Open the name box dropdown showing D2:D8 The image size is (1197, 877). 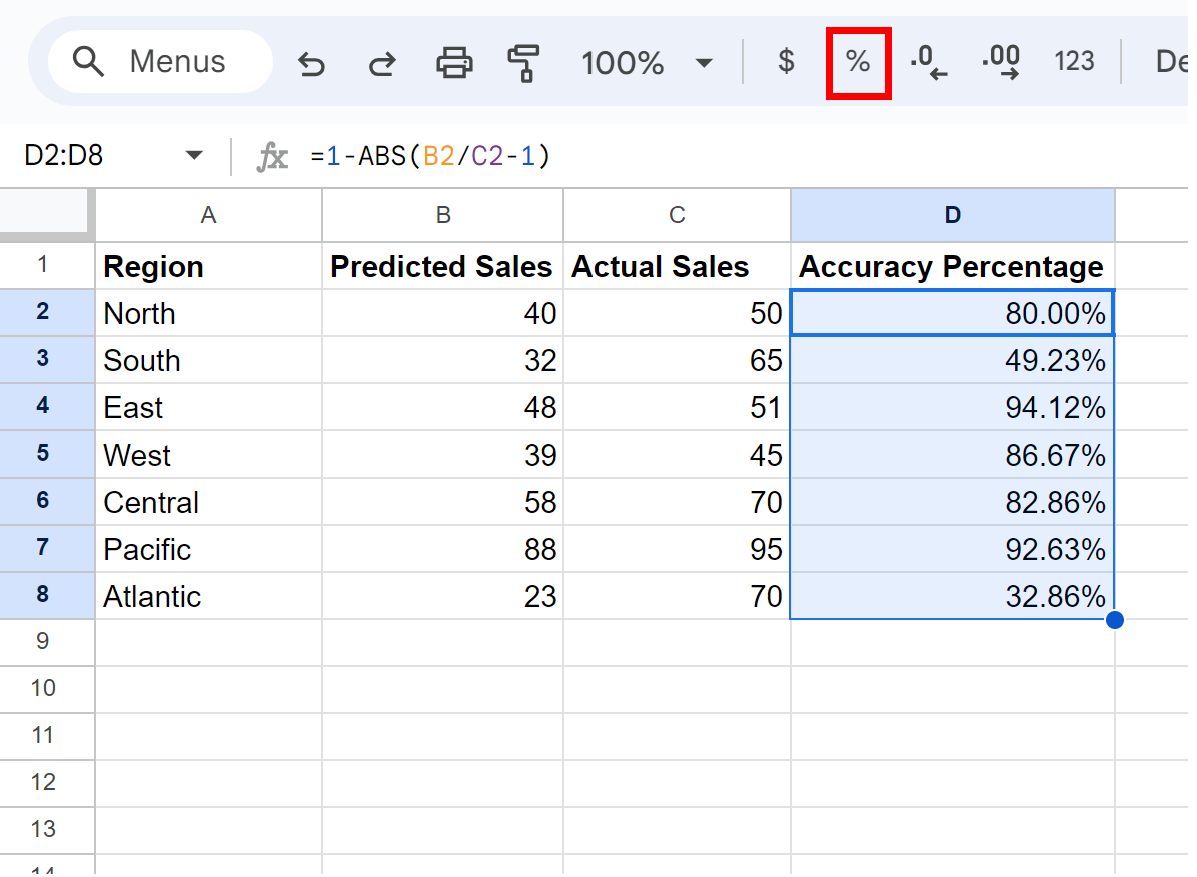[194, 155]
